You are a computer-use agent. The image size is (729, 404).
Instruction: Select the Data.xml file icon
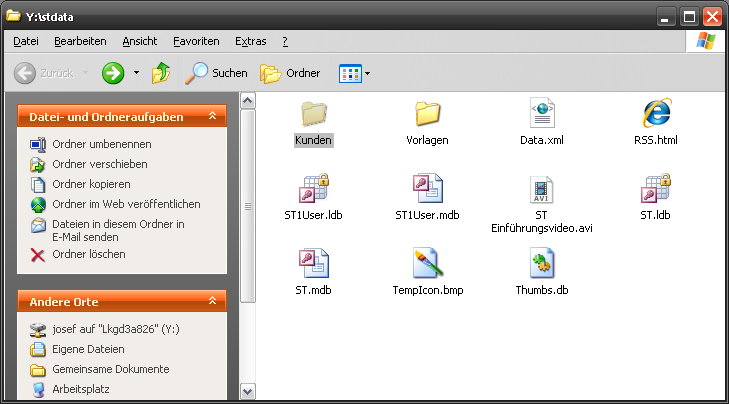pos(542,113)
